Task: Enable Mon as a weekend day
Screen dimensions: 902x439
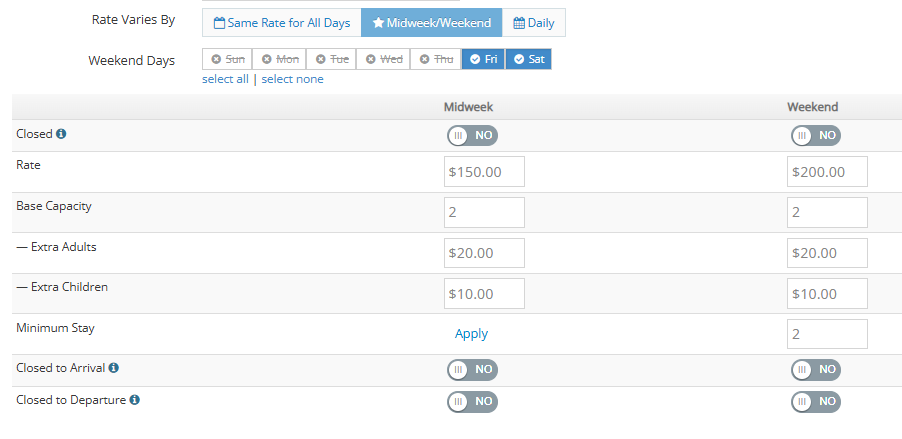Action: click(279, 59)
